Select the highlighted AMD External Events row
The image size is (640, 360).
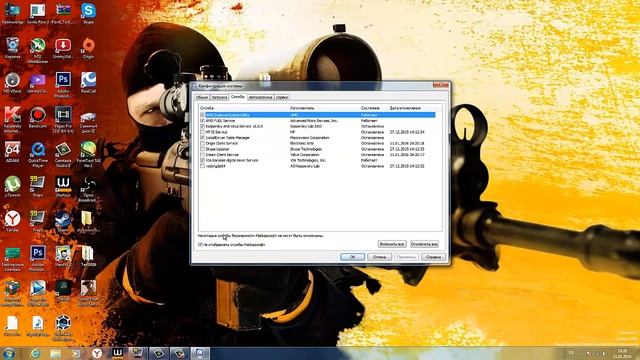click(317, 115)
